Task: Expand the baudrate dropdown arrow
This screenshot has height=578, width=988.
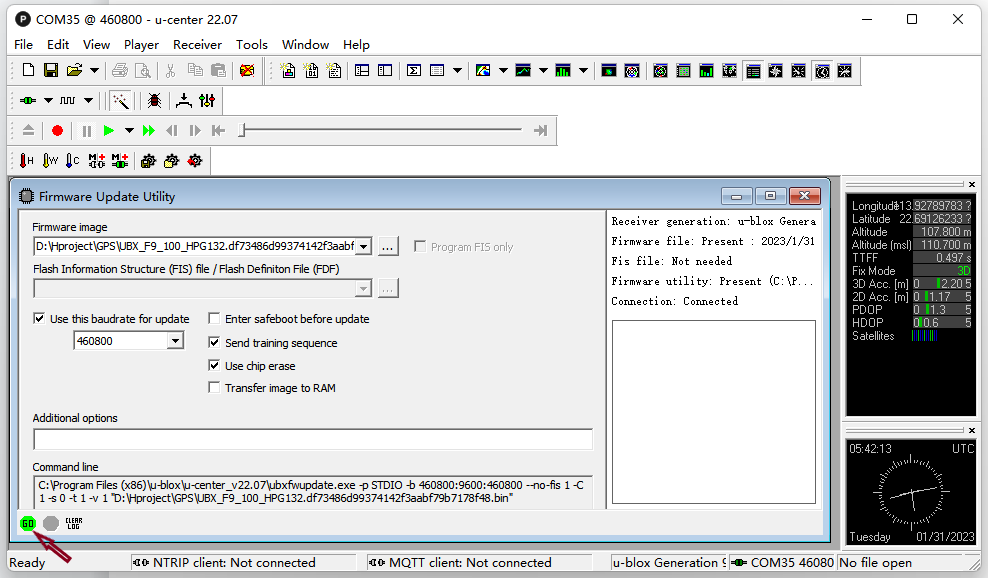Action: 88,100
